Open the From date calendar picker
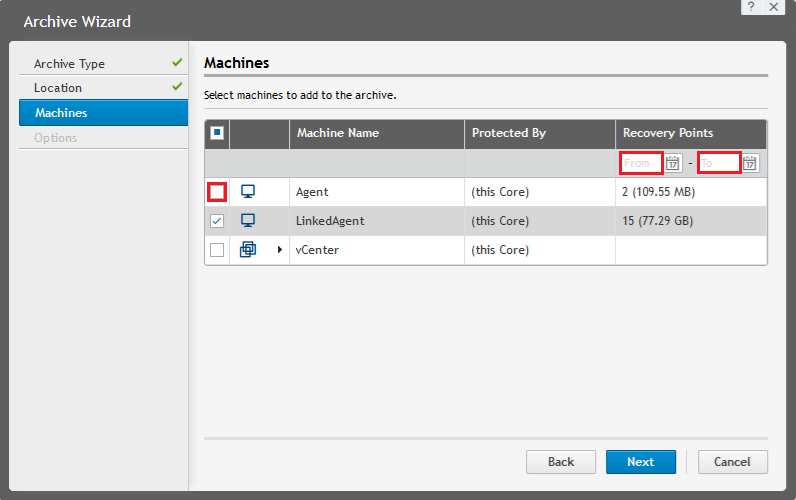Viewport: 796px width, 500px height. click(x=673, y=163)
